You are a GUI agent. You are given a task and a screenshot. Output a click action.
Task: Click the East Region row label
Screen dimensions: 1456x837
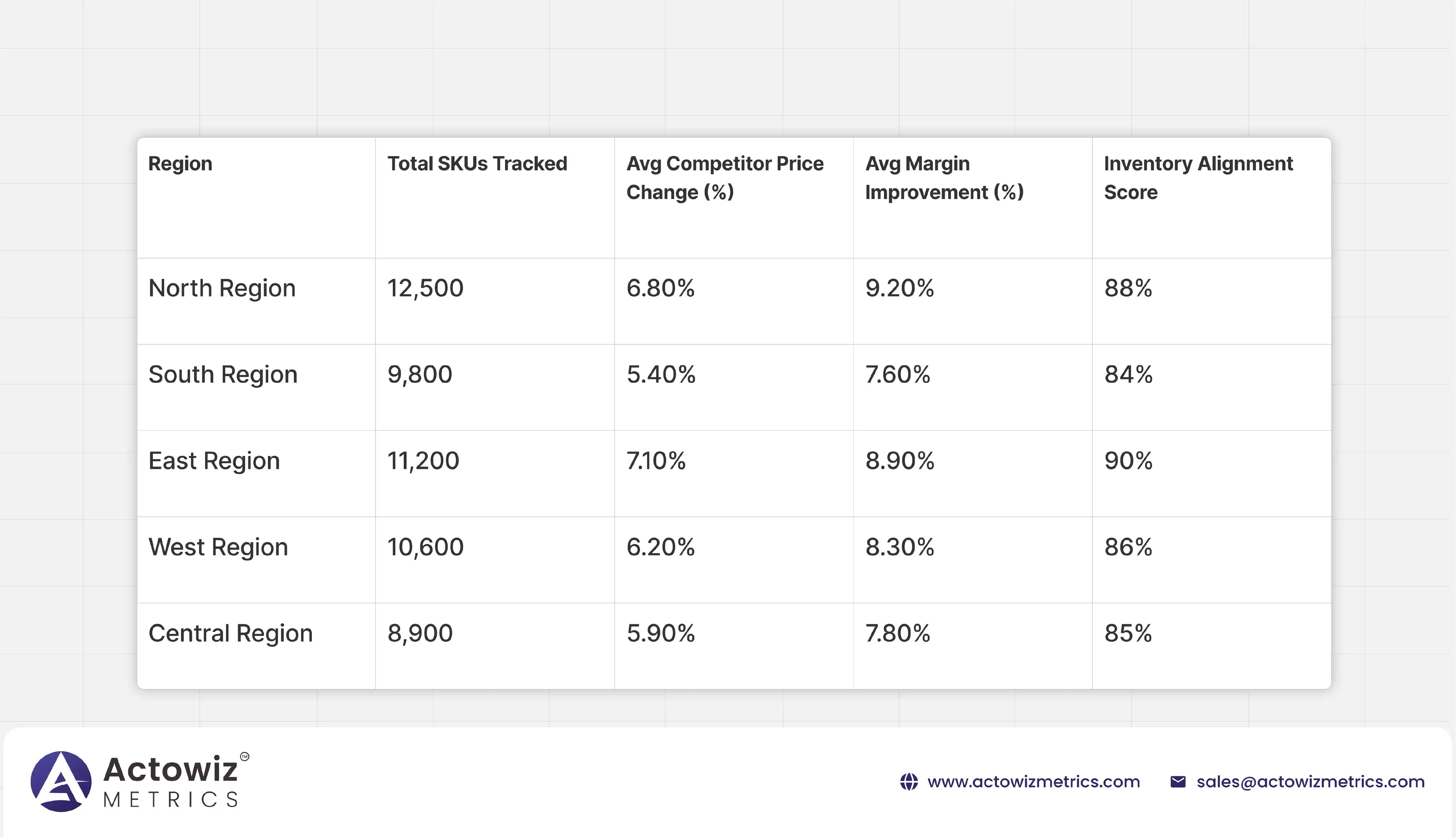point(214,460)
